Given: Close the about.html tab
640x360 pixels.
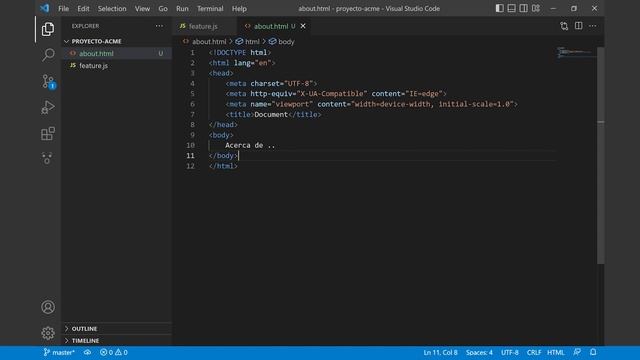Looking at the screenshot, I should click(x=303, y=26).
